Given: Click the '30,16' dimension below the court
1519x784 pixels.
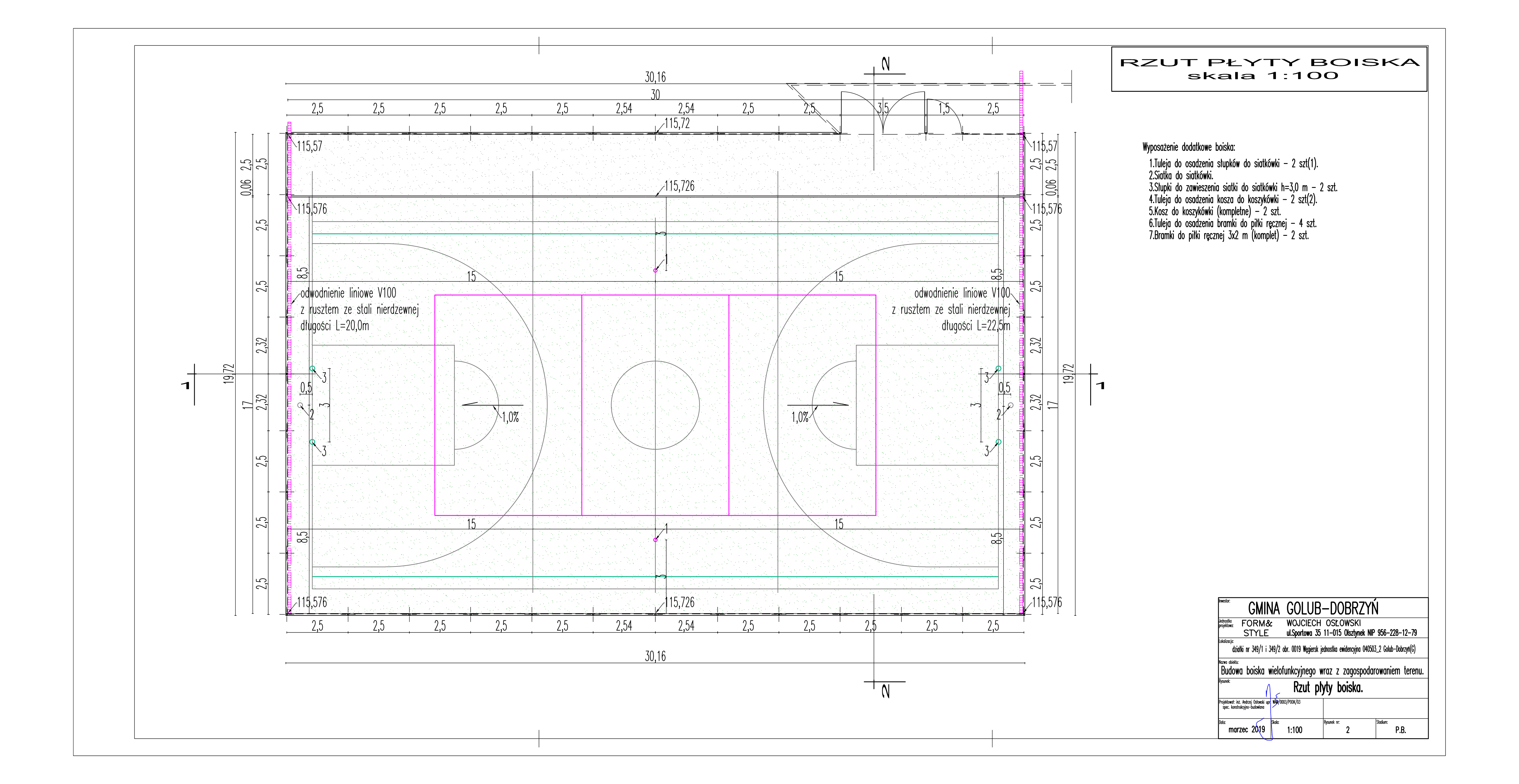Looking at the screenshot, I should [x=655, y=656].
